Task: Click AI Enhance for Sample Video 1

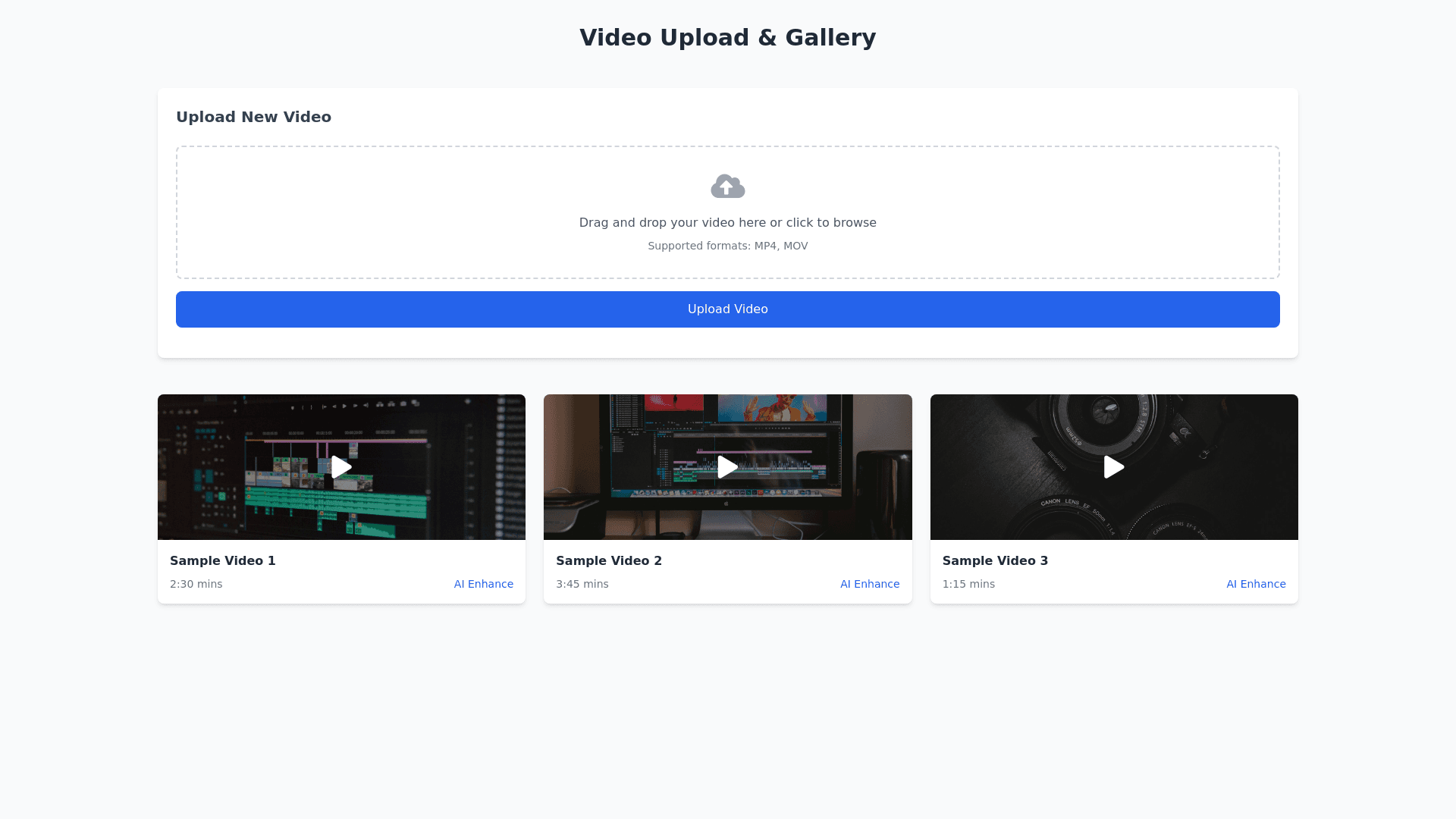Action: (x=483, y=584)
